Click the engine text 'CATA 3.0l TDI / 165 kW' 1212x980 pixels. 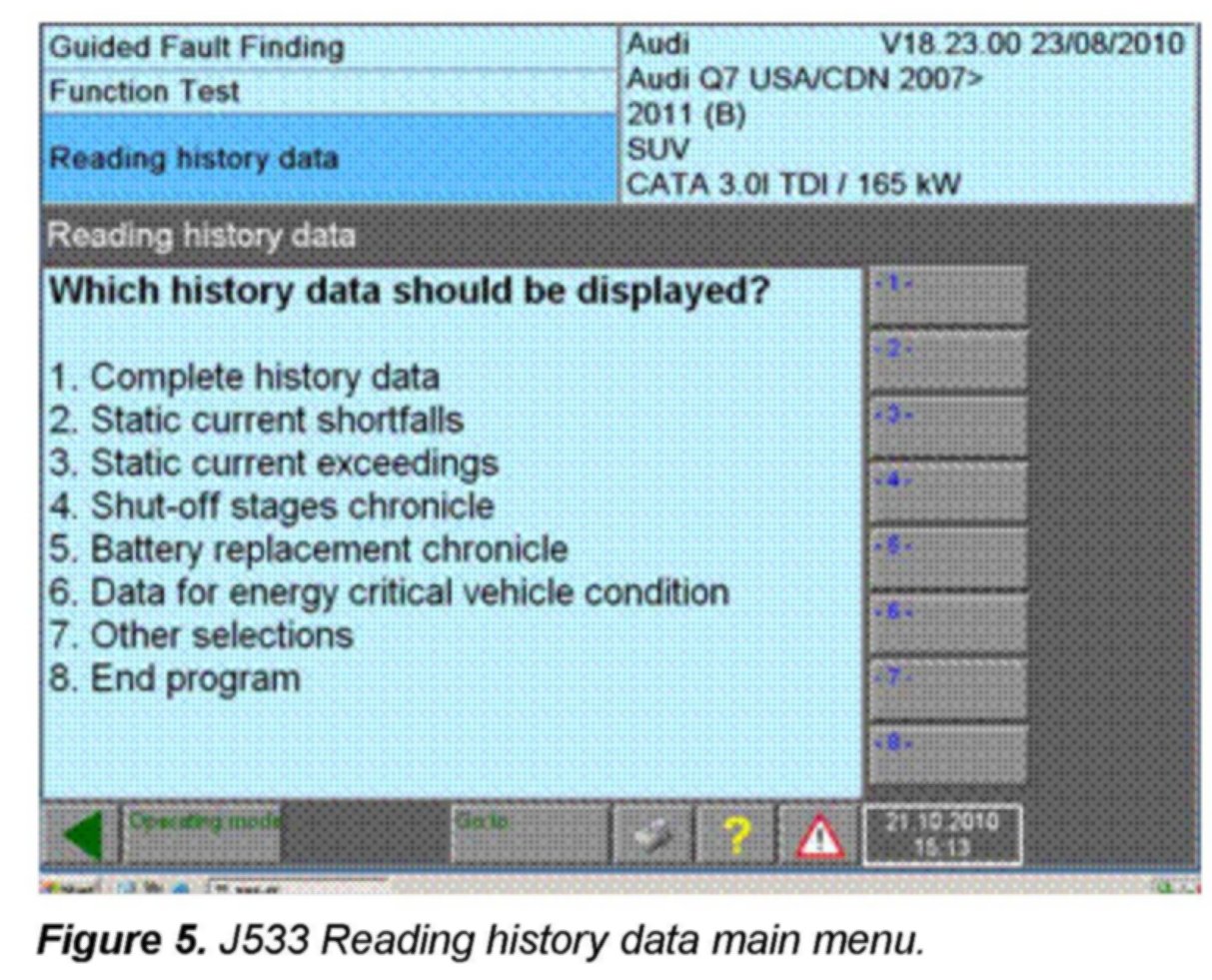(793, 185)
